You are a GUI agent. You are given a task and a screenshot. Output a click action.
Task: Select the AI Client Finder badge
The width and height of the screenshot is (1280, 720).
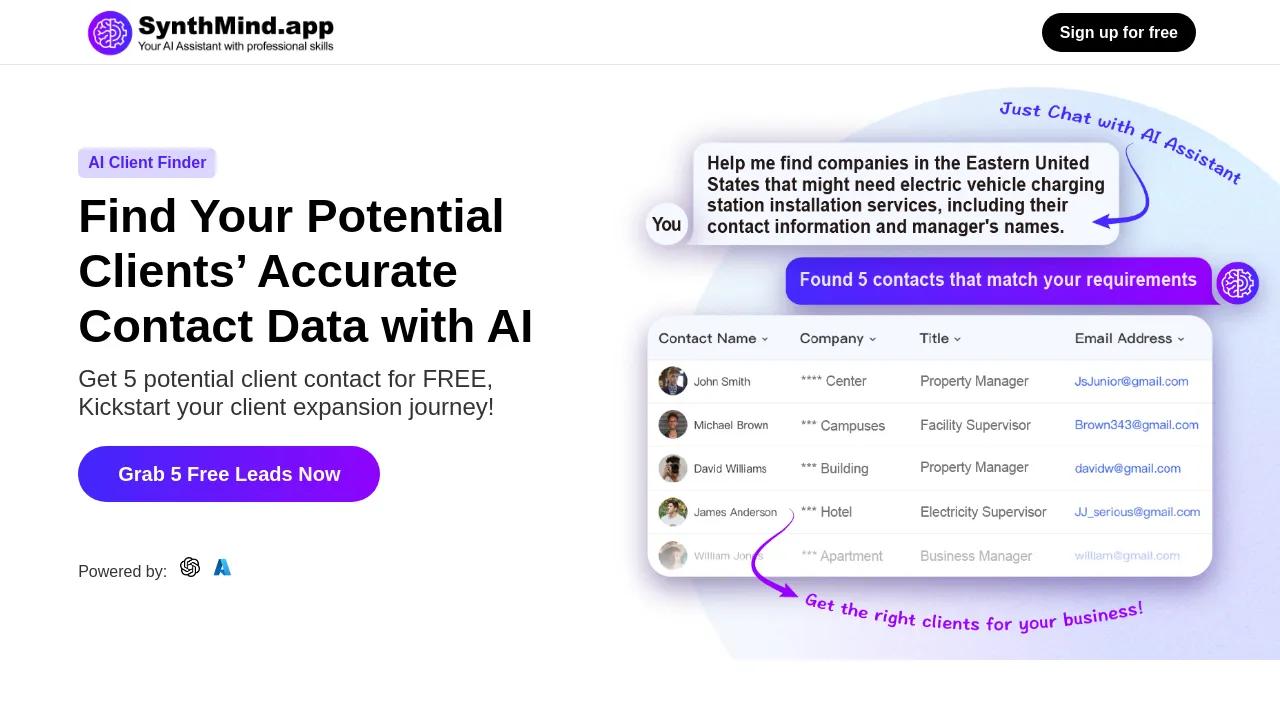click(x=147, y=163)
